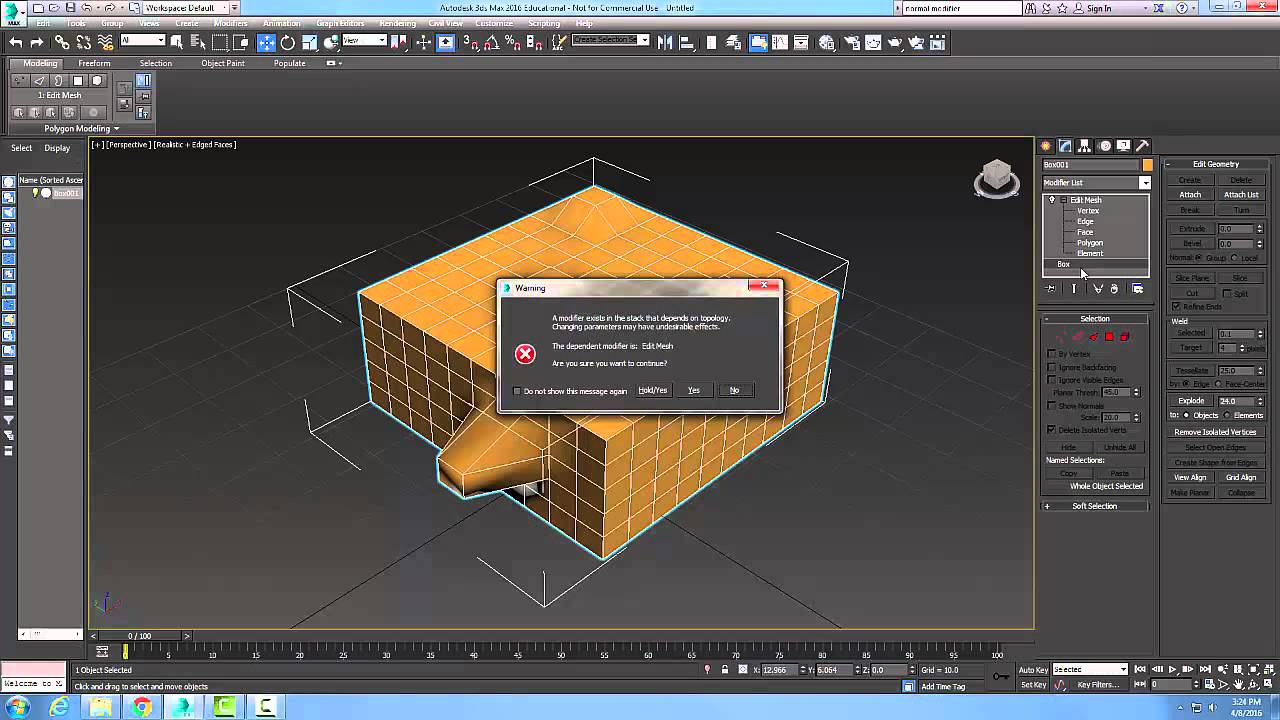Activate the Select Object tool

[177, 42]
